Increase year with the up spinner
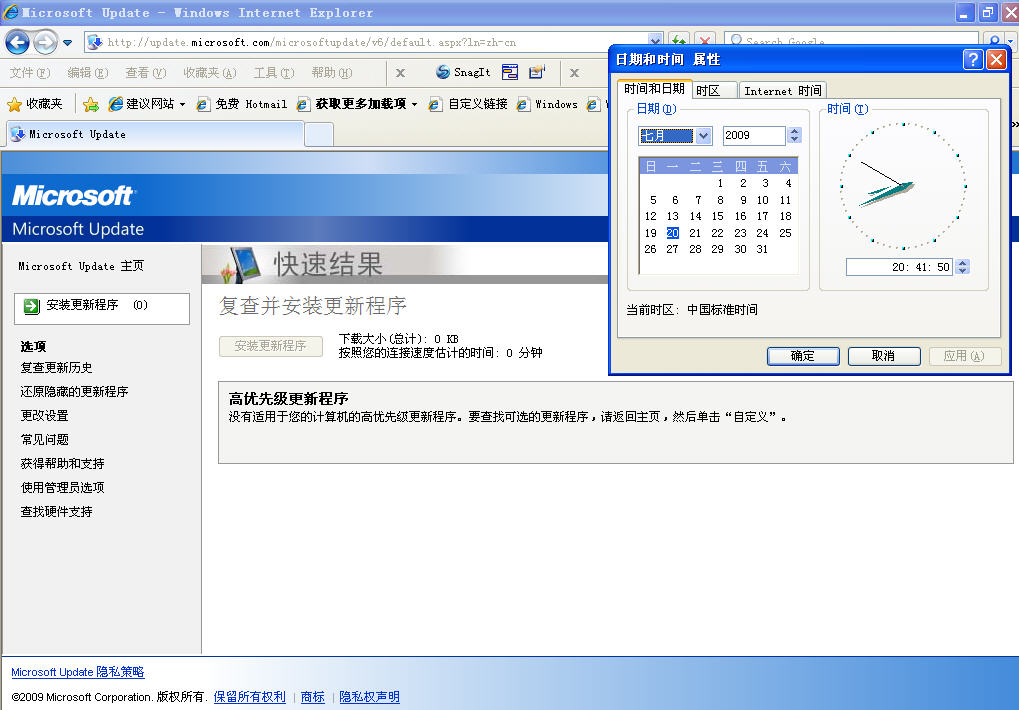Viewport: 1019px width, 710px height. click(794, 131)
